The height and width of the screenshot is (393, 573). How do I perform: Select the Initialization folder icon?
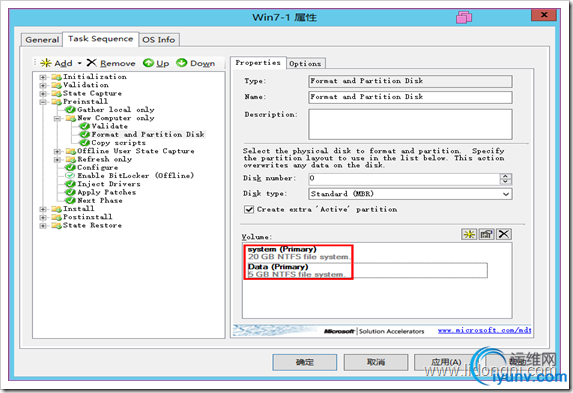click(56, 77)
